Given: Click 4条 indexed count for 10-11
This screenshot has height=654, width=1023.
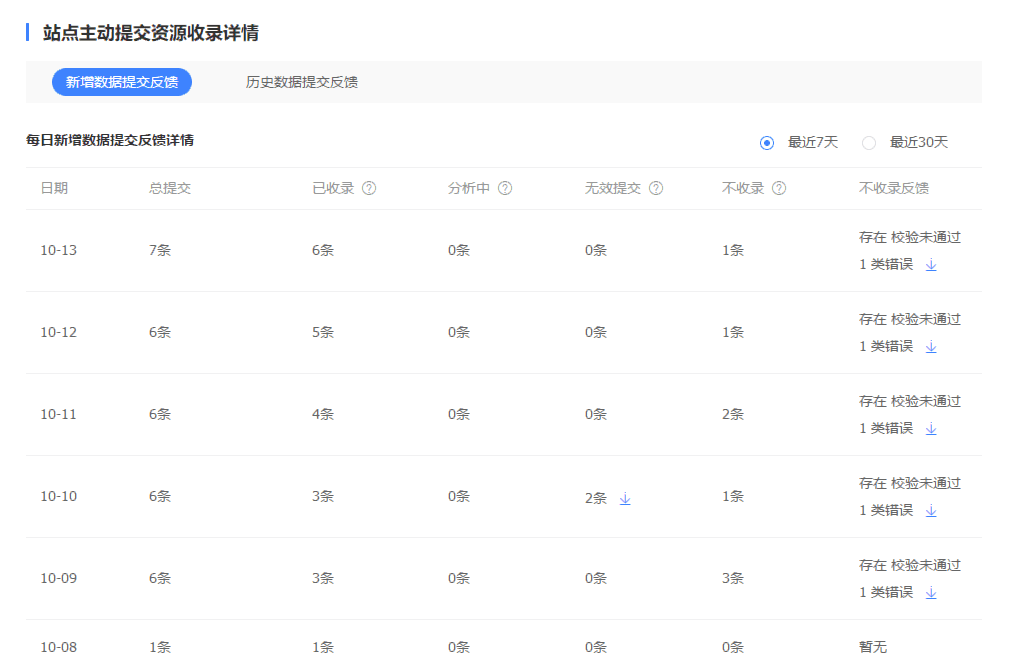Looking at the screenshot, I should pyautogui.click(x=323, y=414).
